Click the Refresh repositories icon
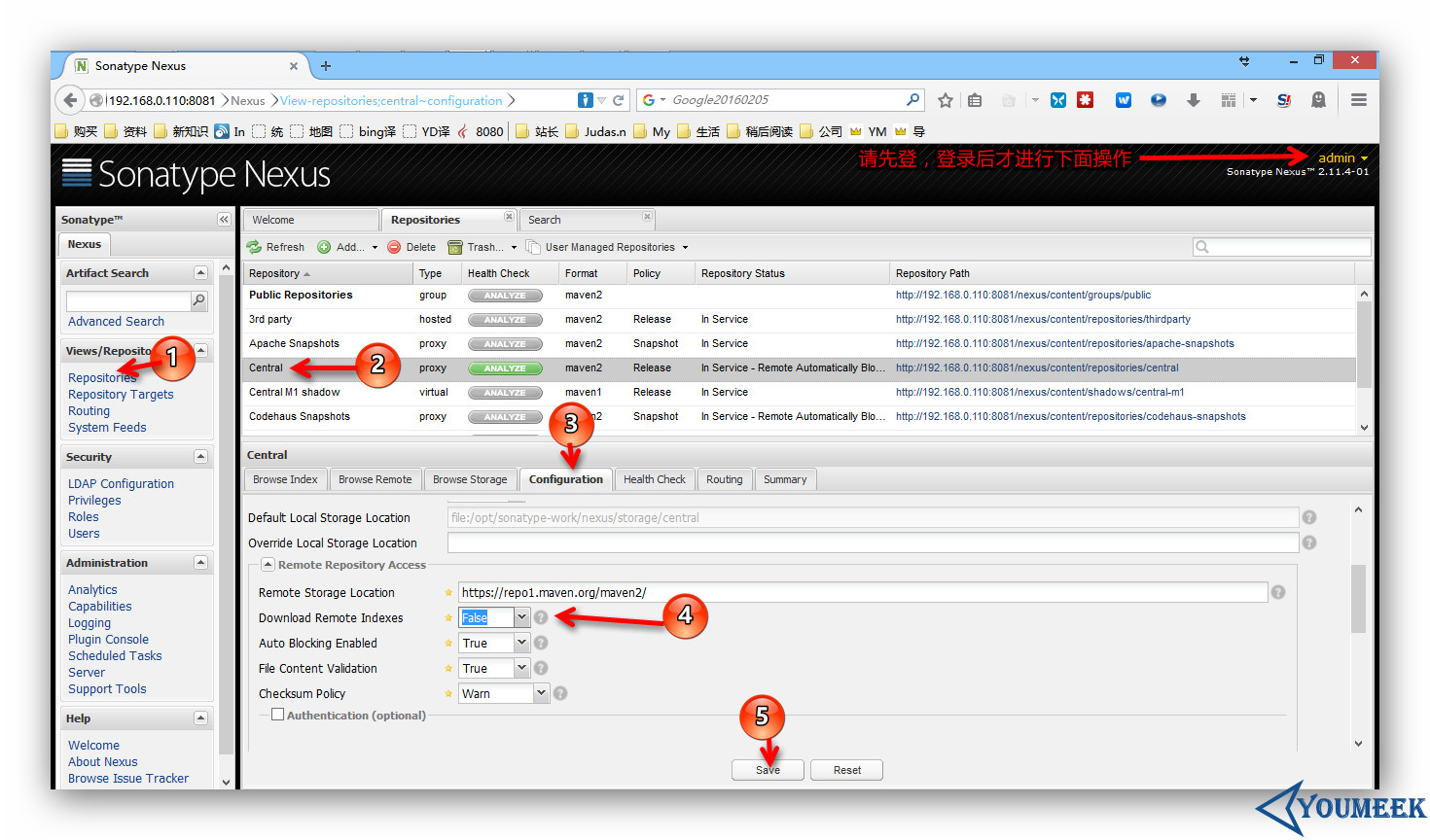 (x=255, y=247)
